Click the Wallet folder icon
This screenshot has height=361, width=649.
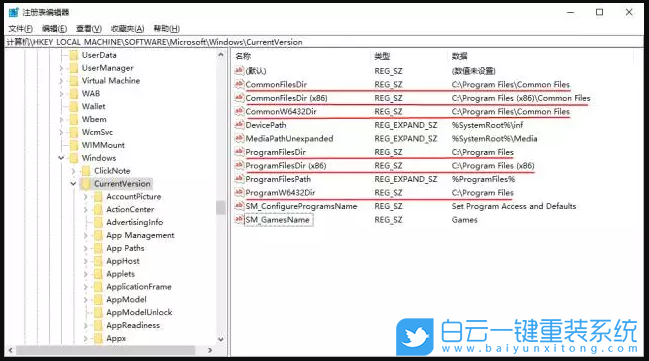[x=74, y=106]
